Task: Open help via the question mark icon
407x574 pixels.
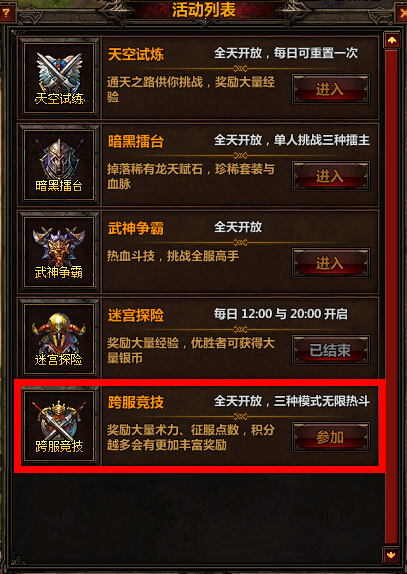Action: (x=6, y=14)
